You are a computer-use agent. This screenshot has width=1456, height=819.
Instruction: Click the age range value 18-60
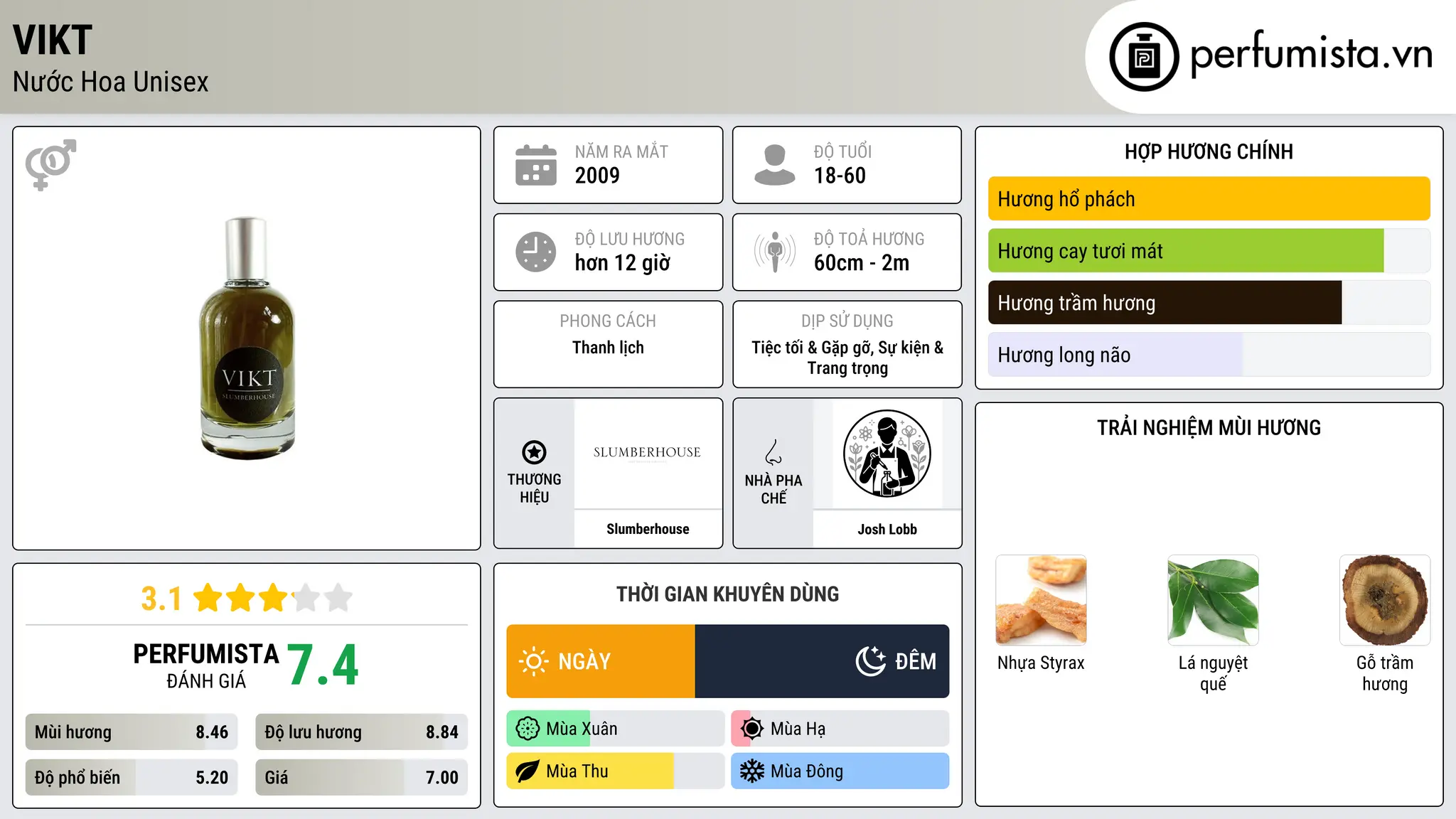[840, 176]
